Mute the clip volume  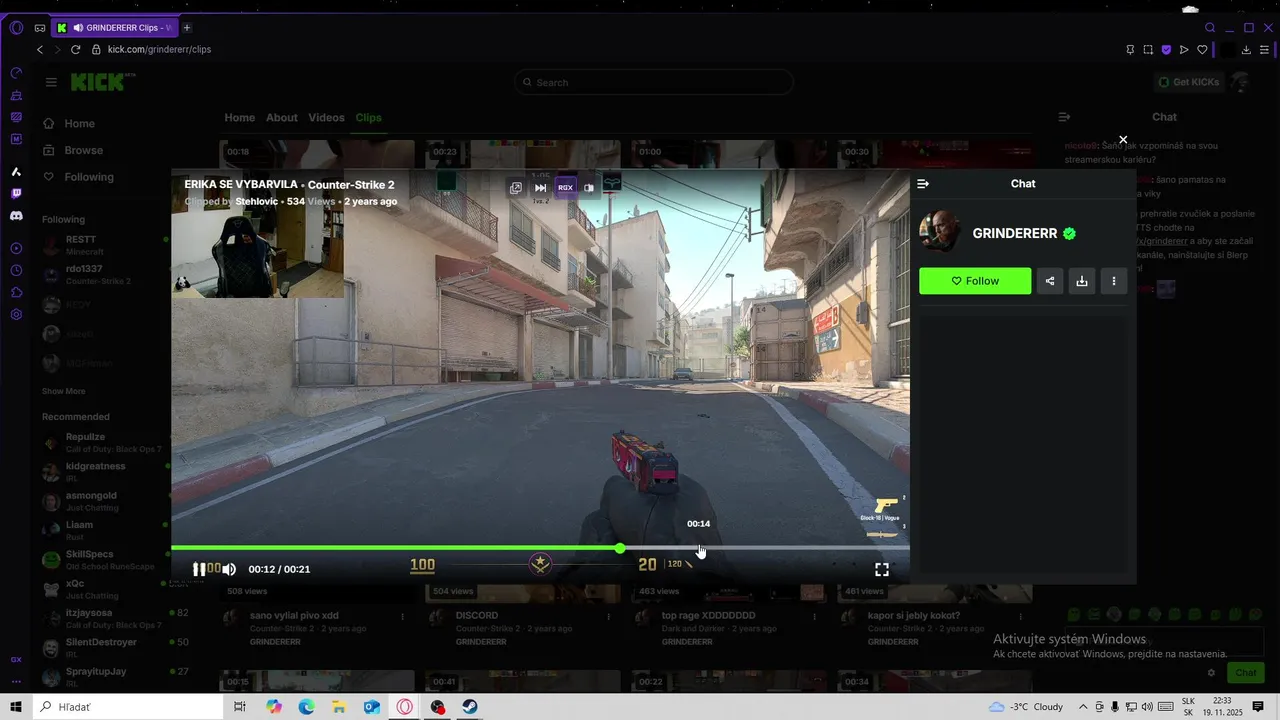(229, 569)
